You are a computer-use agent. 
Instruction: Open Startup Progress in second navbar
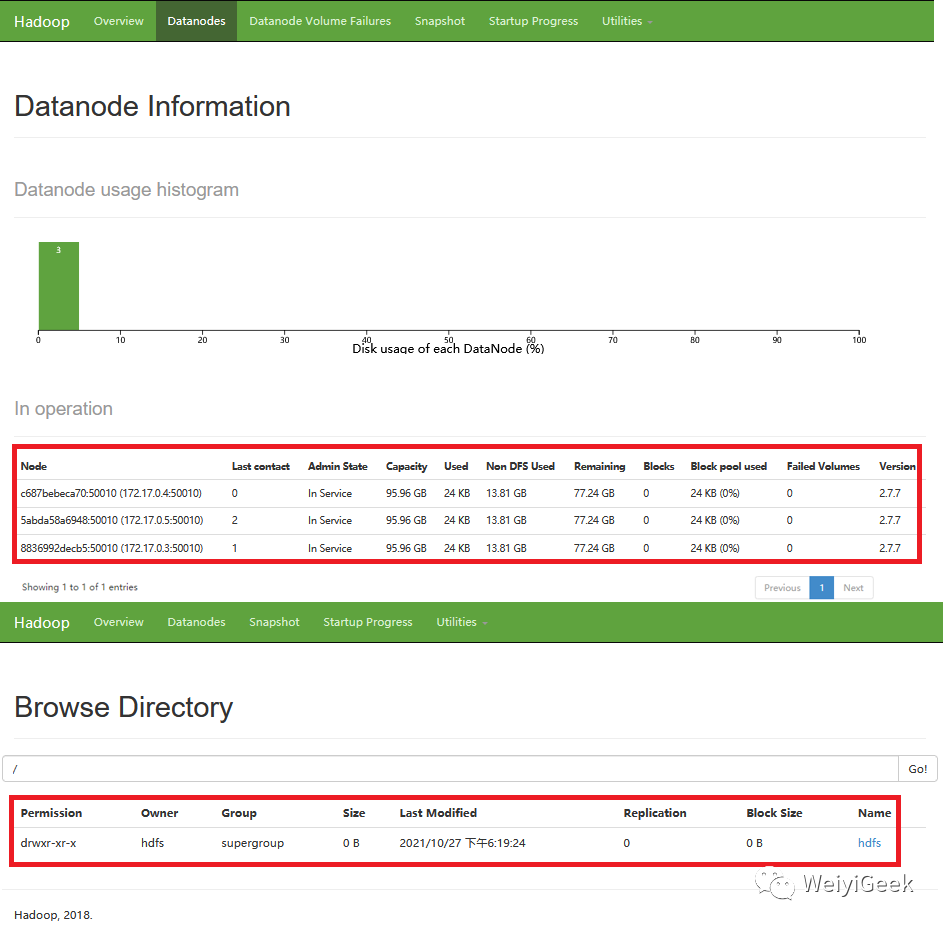click(x=368, y=622)
